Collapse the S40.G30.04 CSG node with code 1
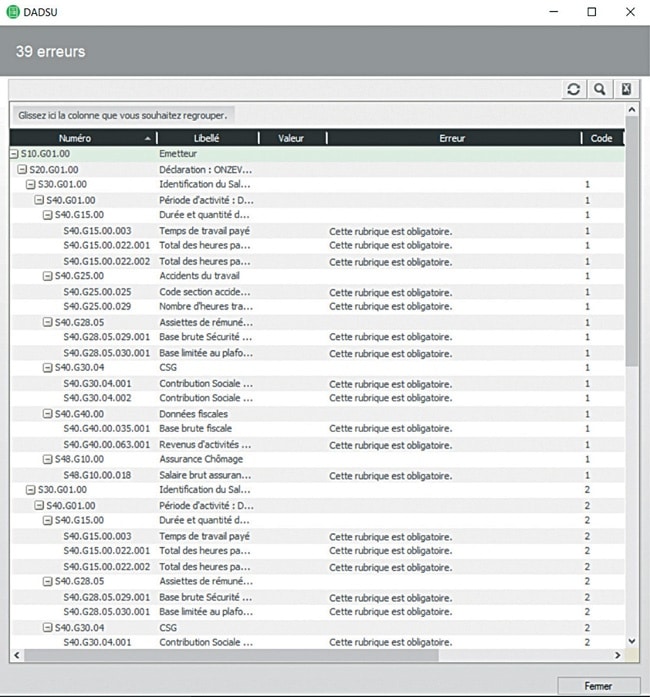Image resolution: width=650 pixels, height=697 pixels. (48, 367)
